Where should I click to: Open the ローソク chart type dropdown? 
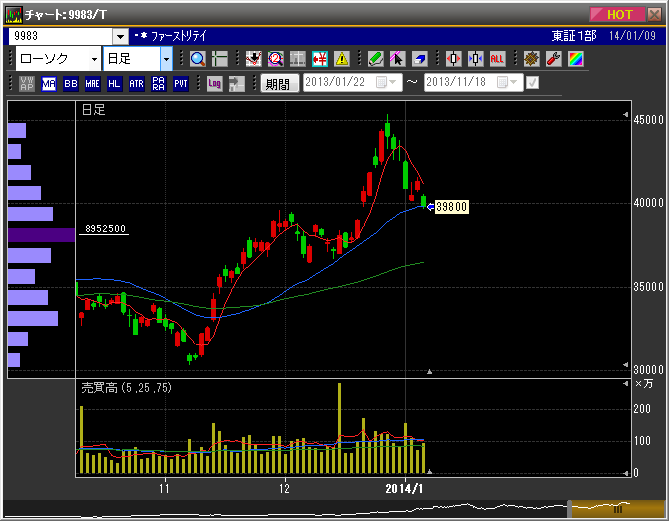click(x=94, y=59)
